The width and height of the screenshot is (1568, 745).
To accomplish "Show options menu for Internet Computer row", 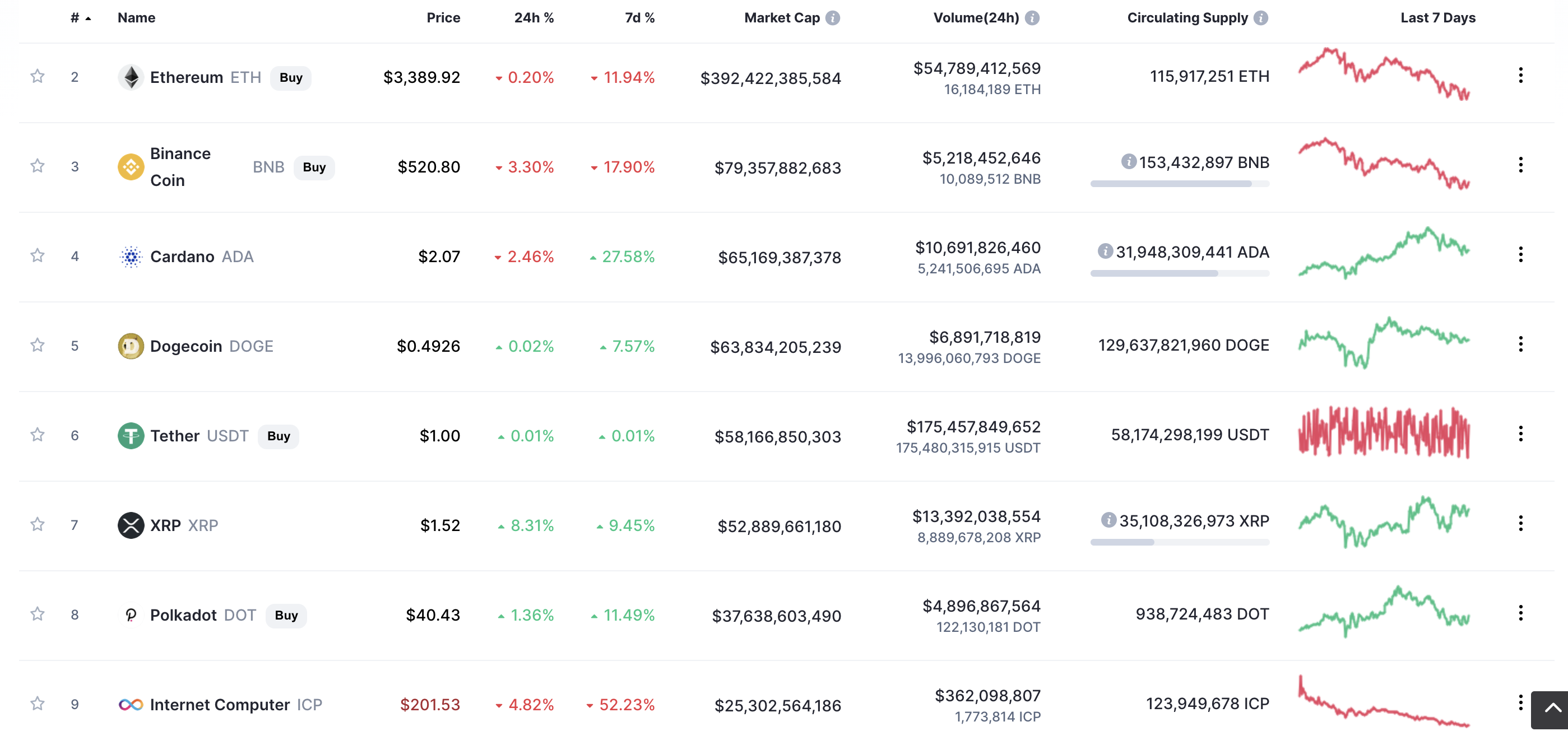I will coord(1520,703).
